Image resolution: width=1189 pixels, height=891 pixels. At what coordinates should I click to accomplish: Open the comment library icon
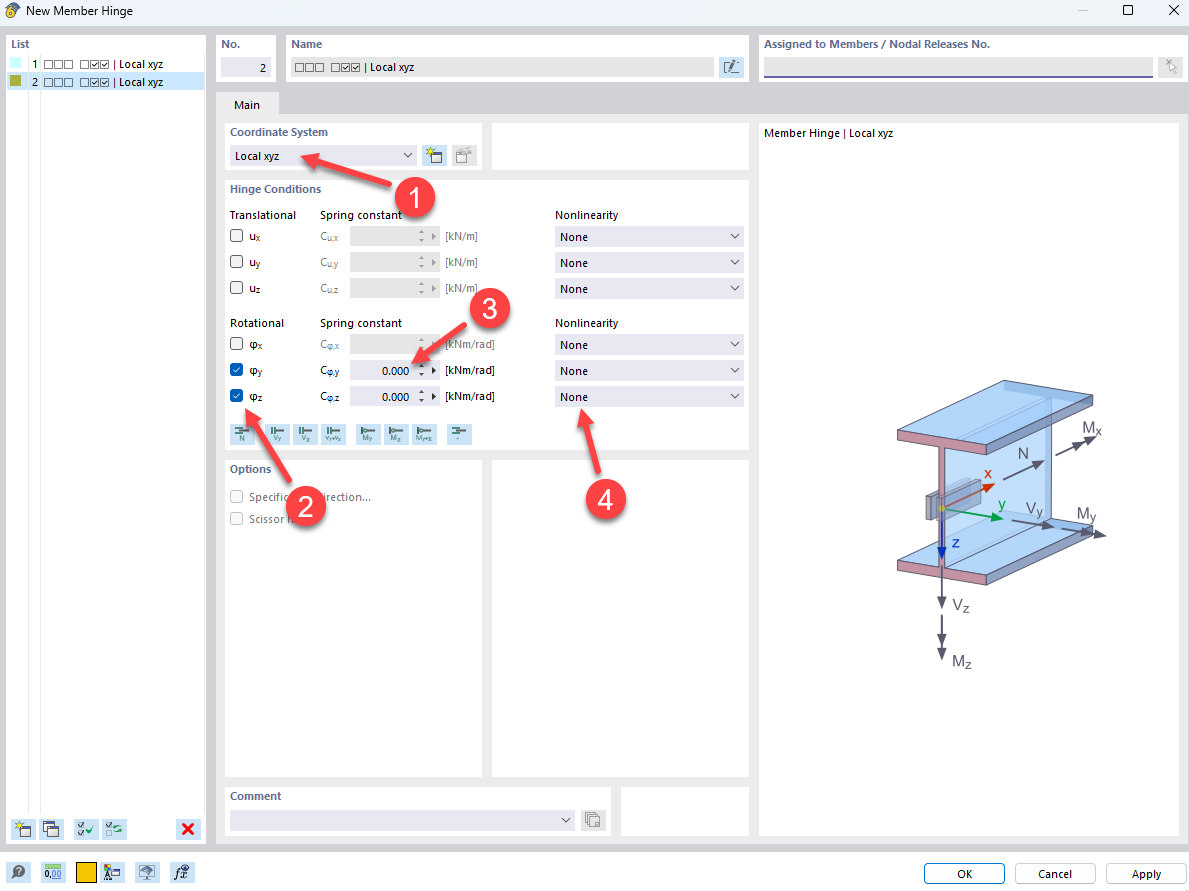pos(593,820)
